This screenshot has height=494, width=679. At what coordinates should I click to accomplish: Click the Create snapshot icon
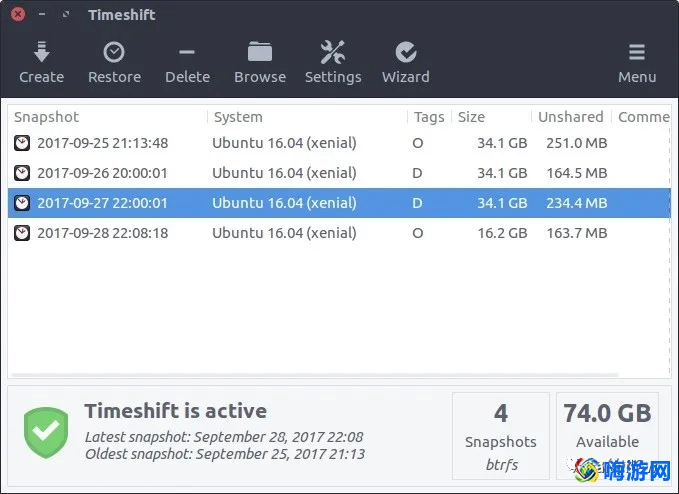pos(42,52)
